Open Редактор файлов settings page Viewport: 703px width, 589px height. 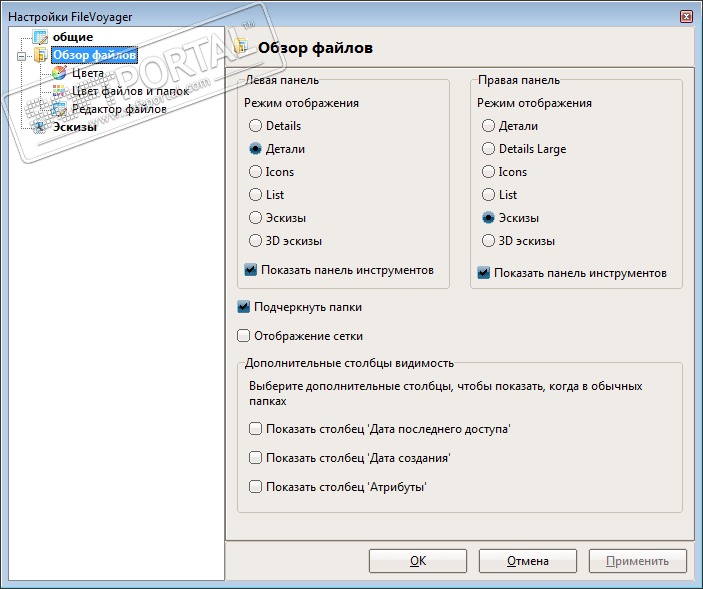point(119,109)
